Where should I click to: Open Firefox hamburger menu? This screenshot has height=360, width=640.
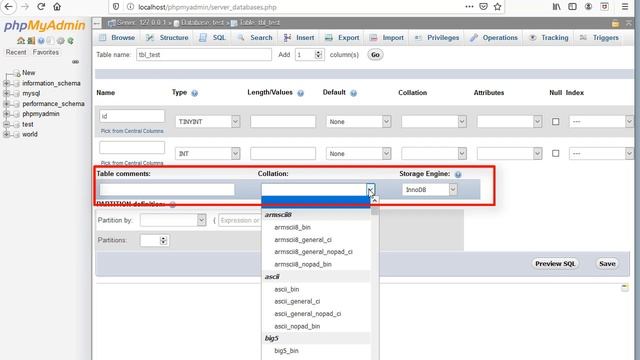pyautogui.click(x=624, y=7)
